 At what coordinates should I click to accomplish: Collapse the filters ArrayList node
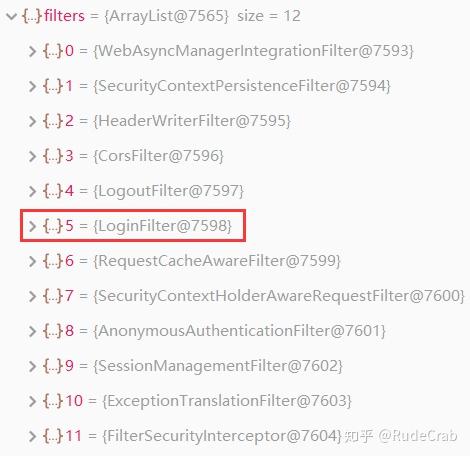point(12,16)
